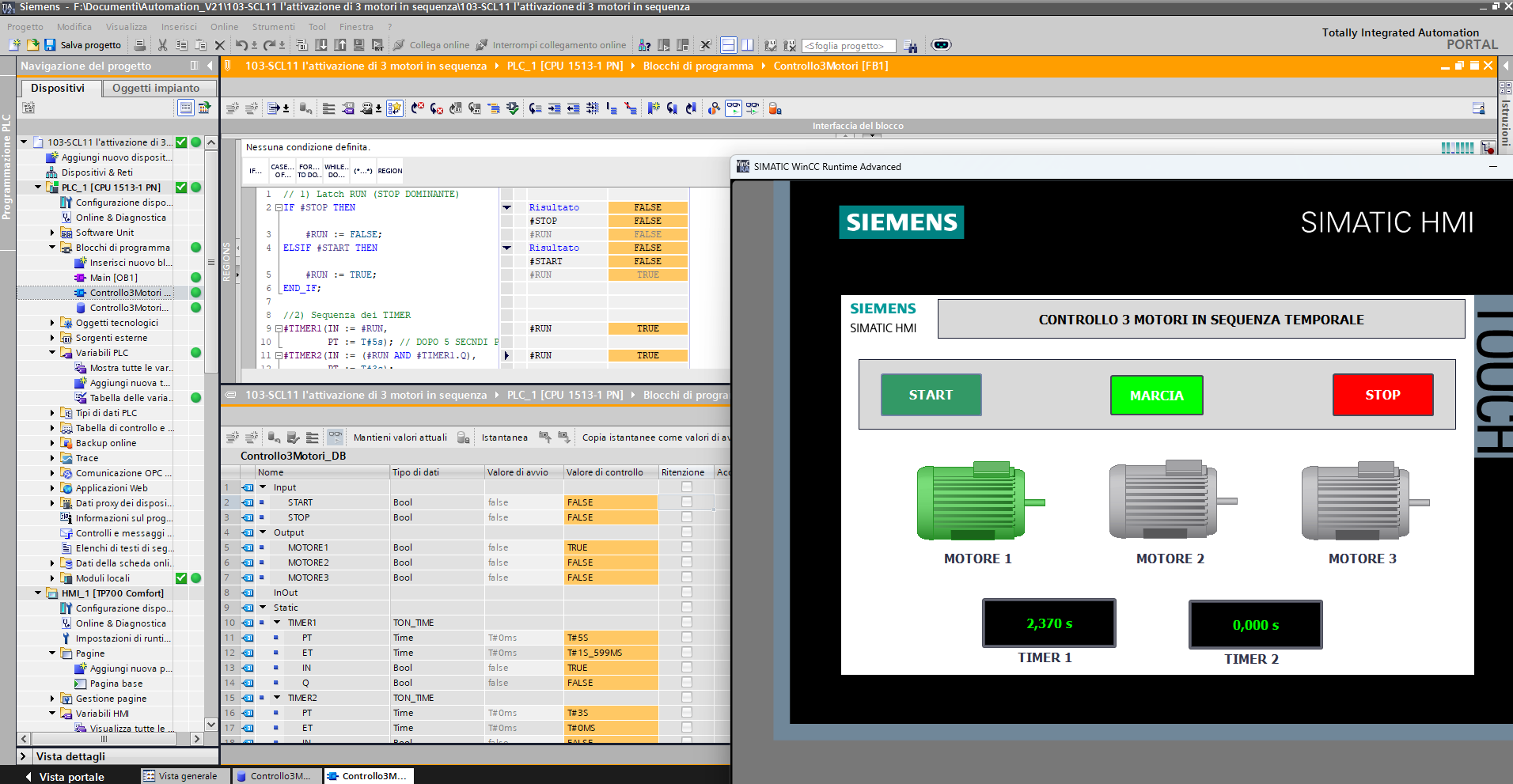Collapse the Input section in Controllo3Motori_DB
The height and width of the screenshot is (784, 1513).
(263, 487)
